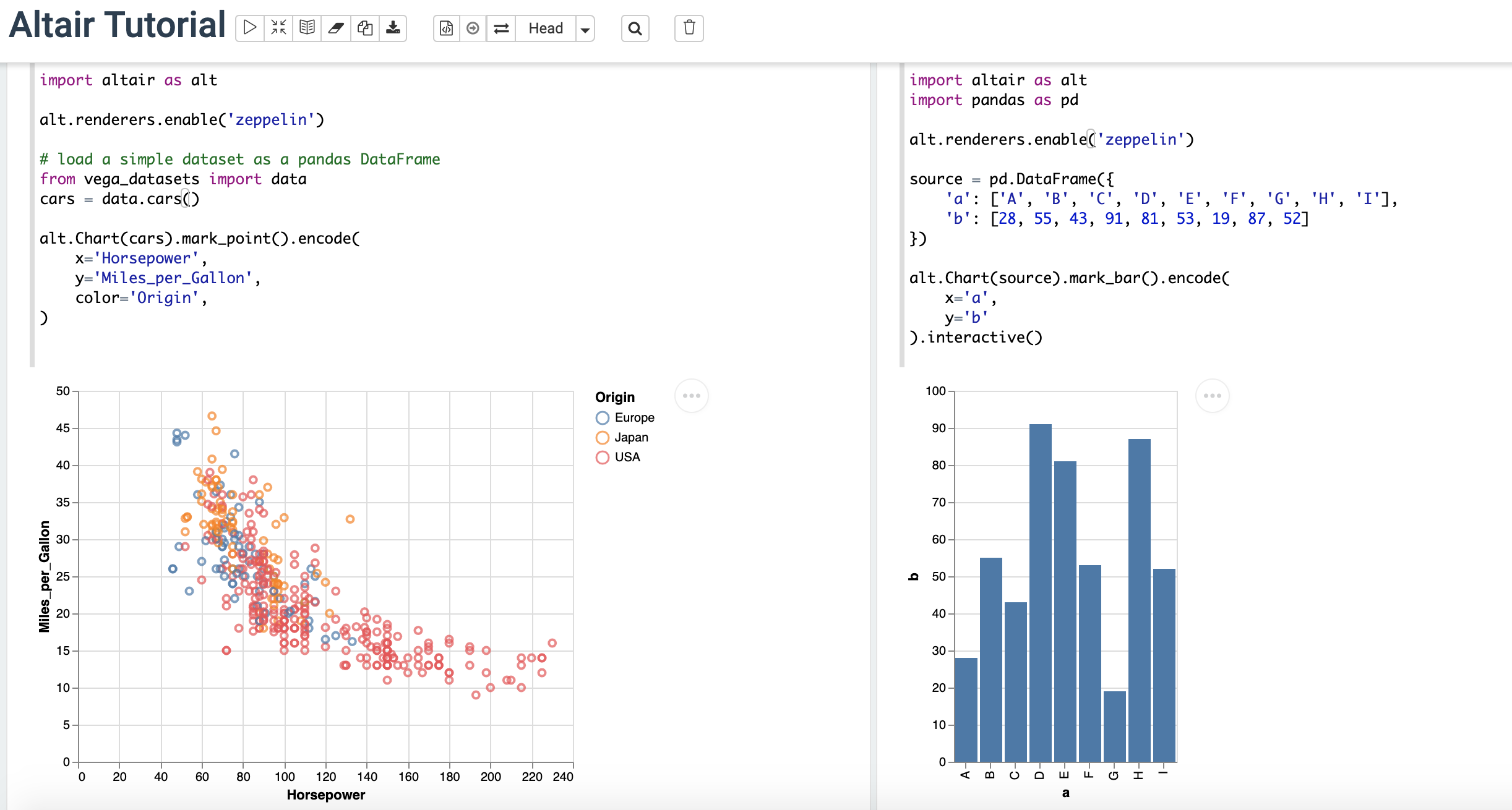Click the Horsepower x-axis title
Screen dimensions: 1512x810
(326, 795)
